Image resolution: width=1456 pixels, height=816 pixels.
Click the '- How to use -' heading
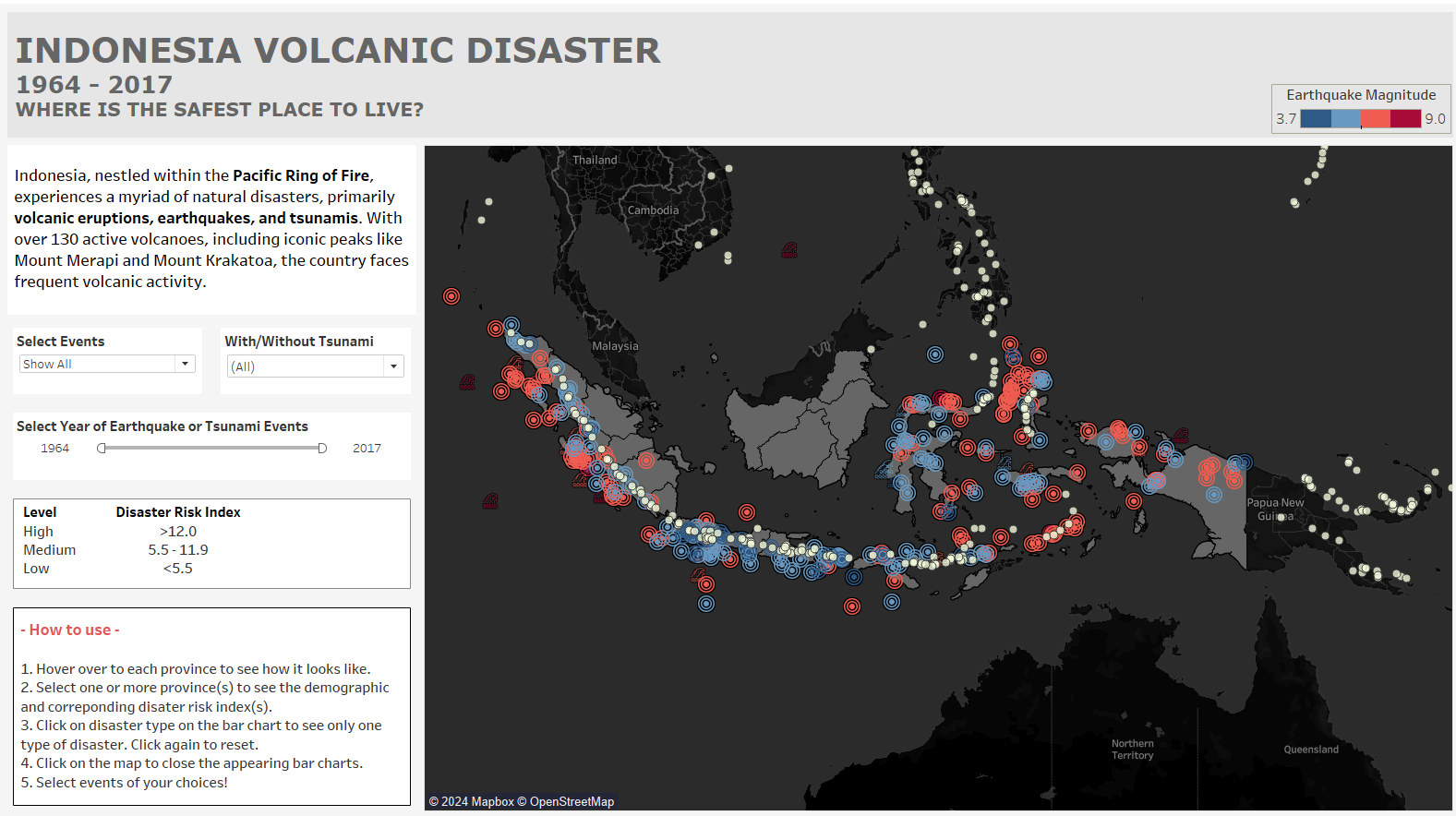(70, 630)
